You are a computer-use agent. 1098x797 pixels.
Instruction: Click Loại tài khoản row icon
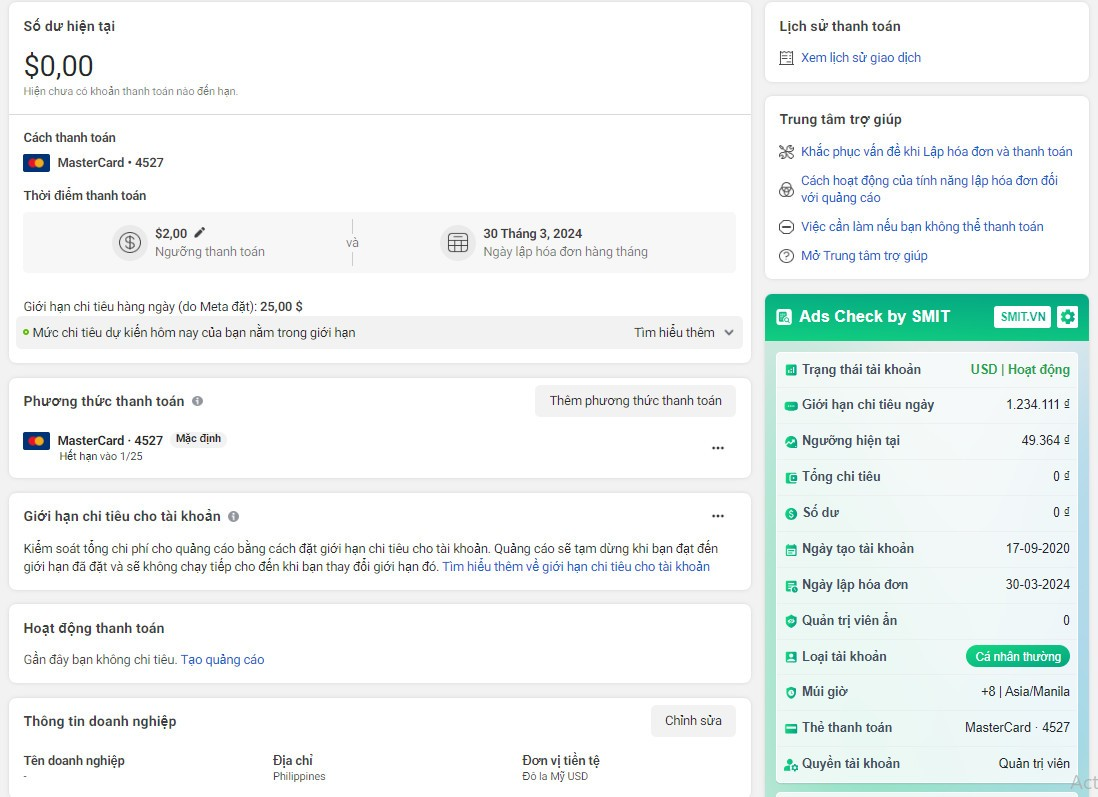coord(791,657)
